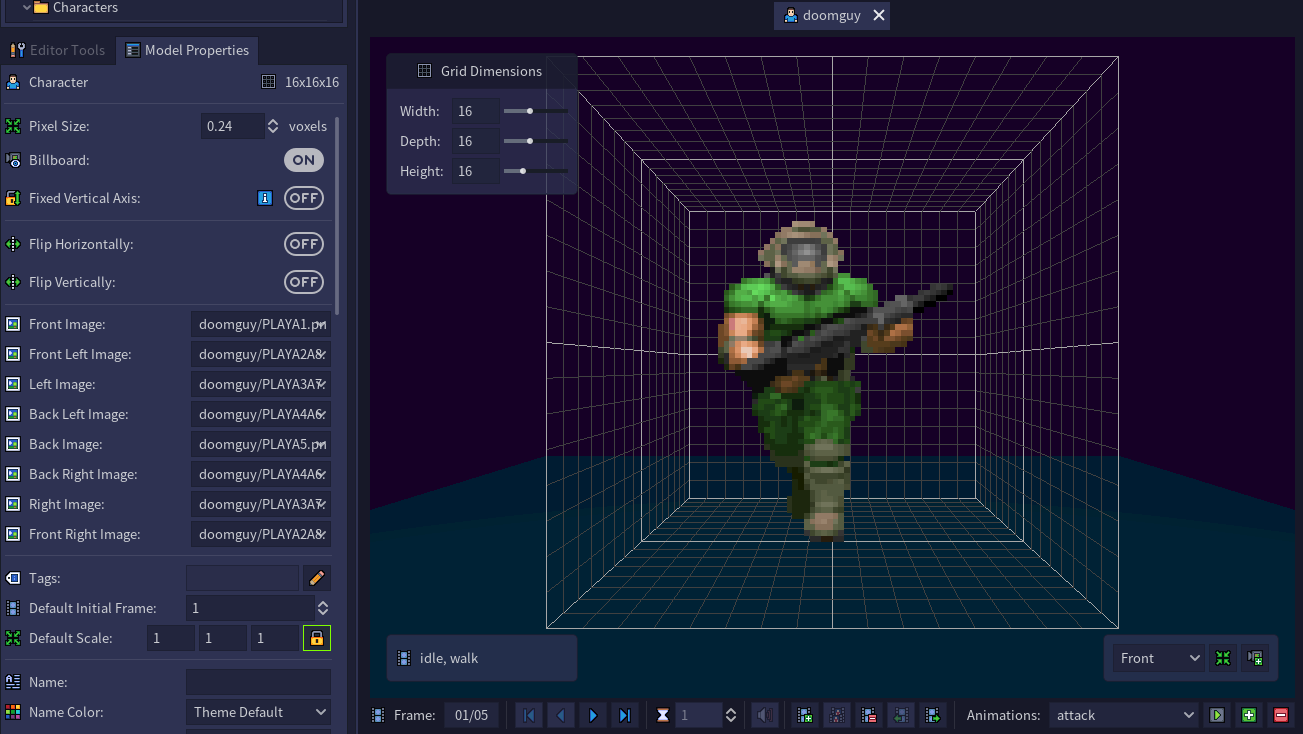
Task: Adjust the grid Width slider
Action: pyautogui.click(x=536, y=111)
